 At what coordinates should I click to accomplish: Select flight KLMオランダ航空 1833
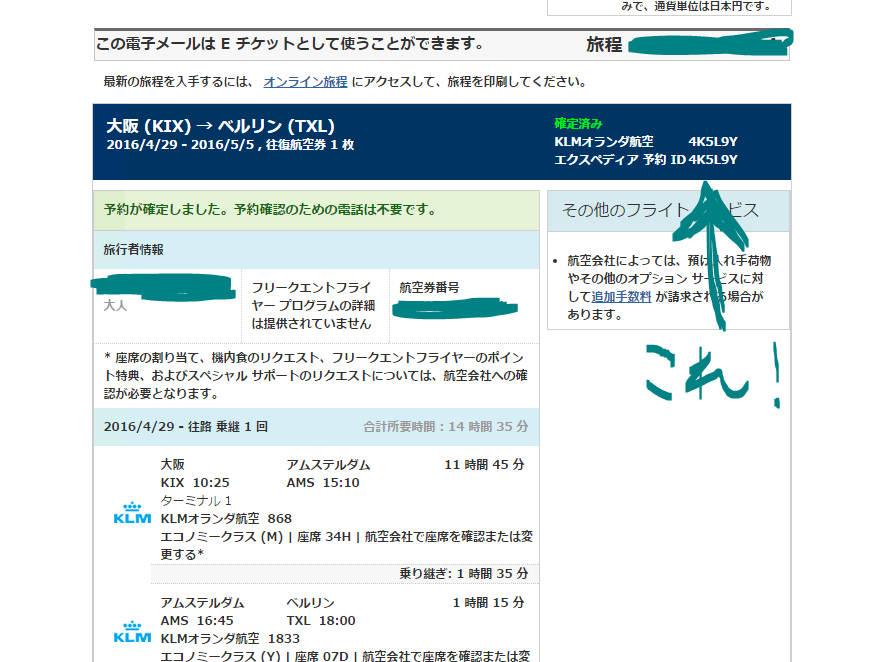230,639
